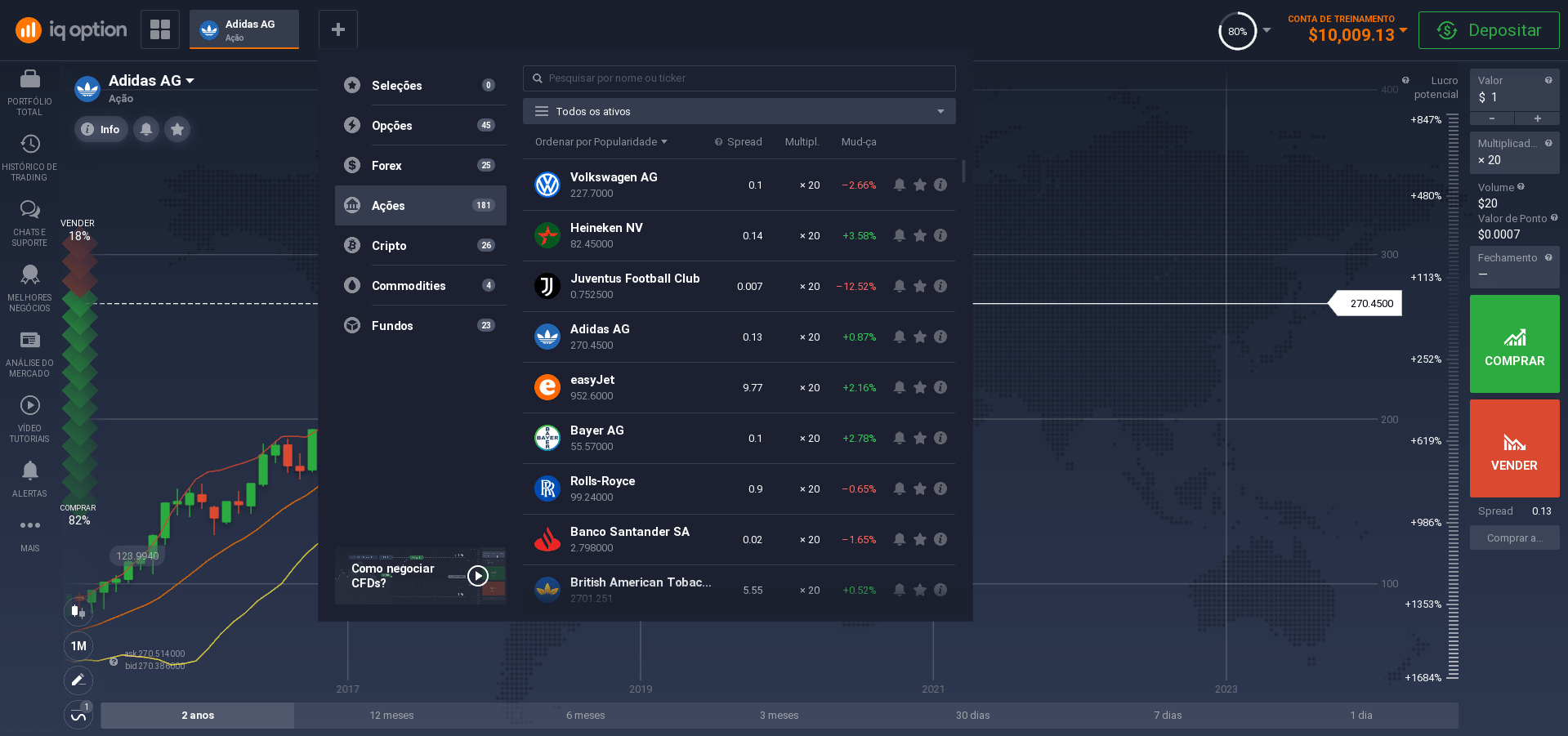Open Todos os ativos filter dropdown
Screen dimensions: 1568x736
[x=739, y=111]
